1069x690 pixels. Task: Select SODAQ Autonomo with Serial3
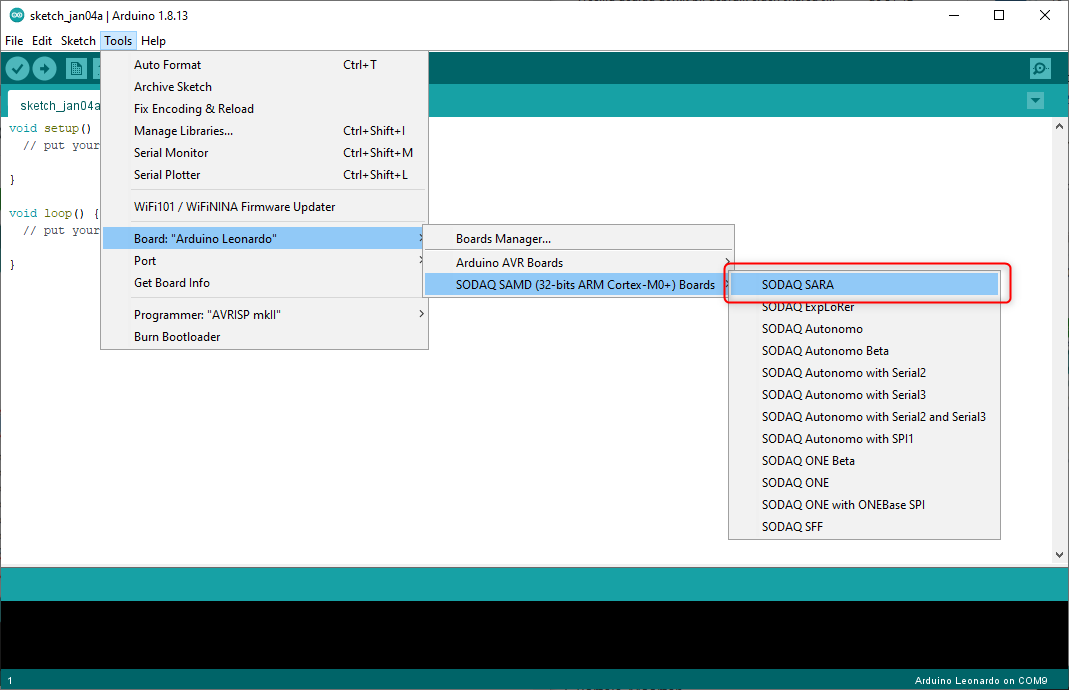(x=864, y=394)
